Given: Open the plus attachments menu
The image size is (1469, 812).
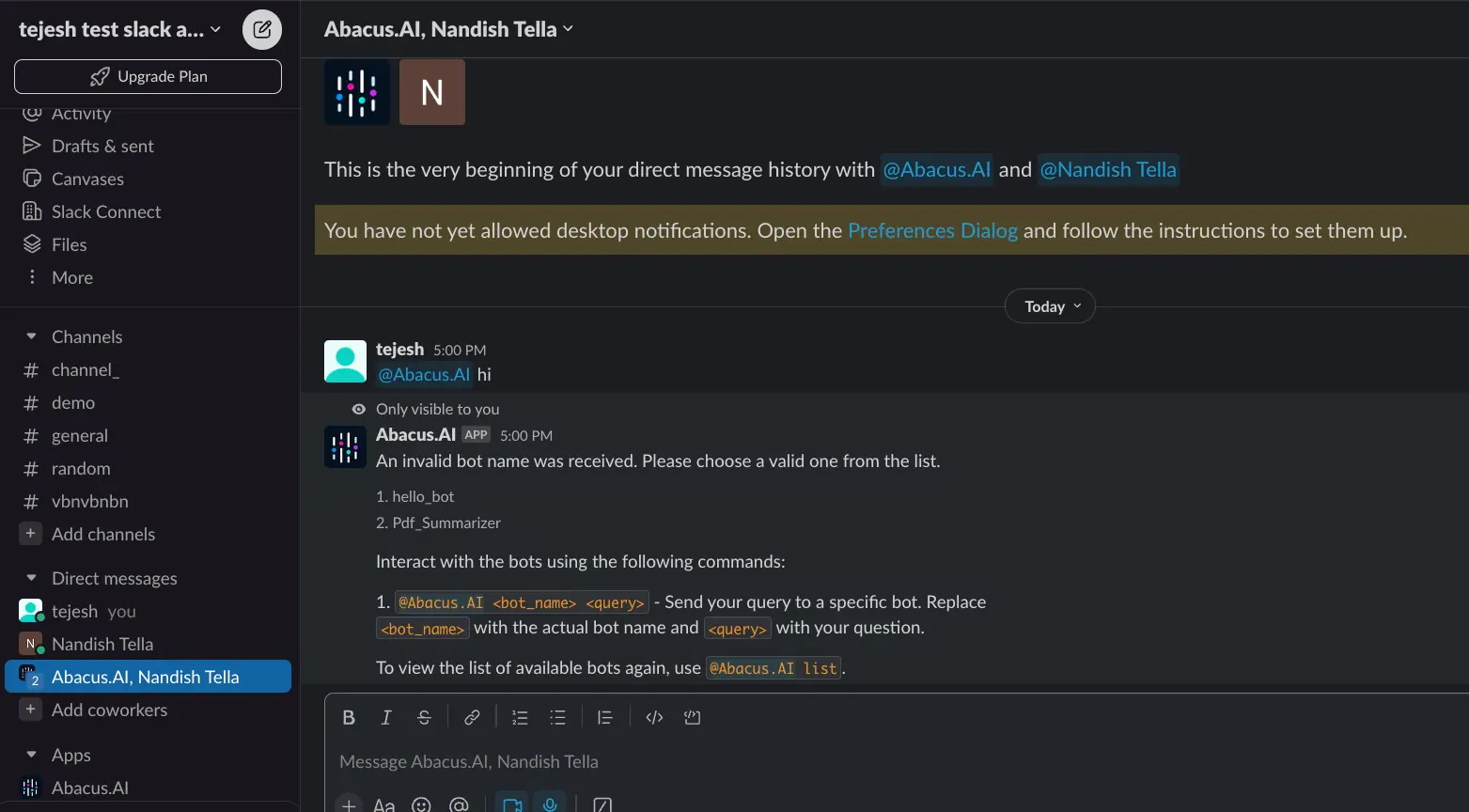Looking at the screenshot, I should (x=348, y=804).
